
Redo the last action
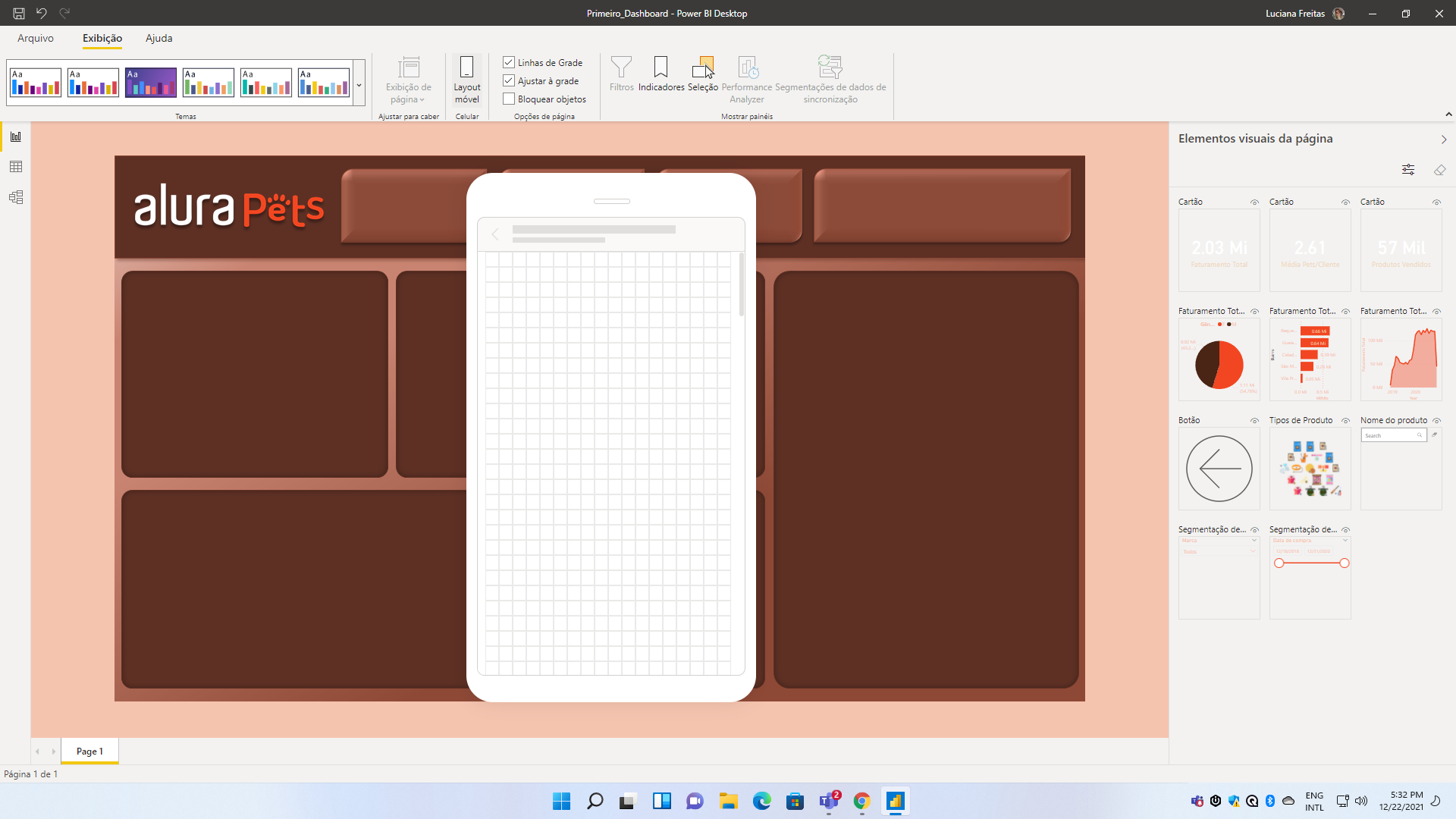(x=65, y=13)
